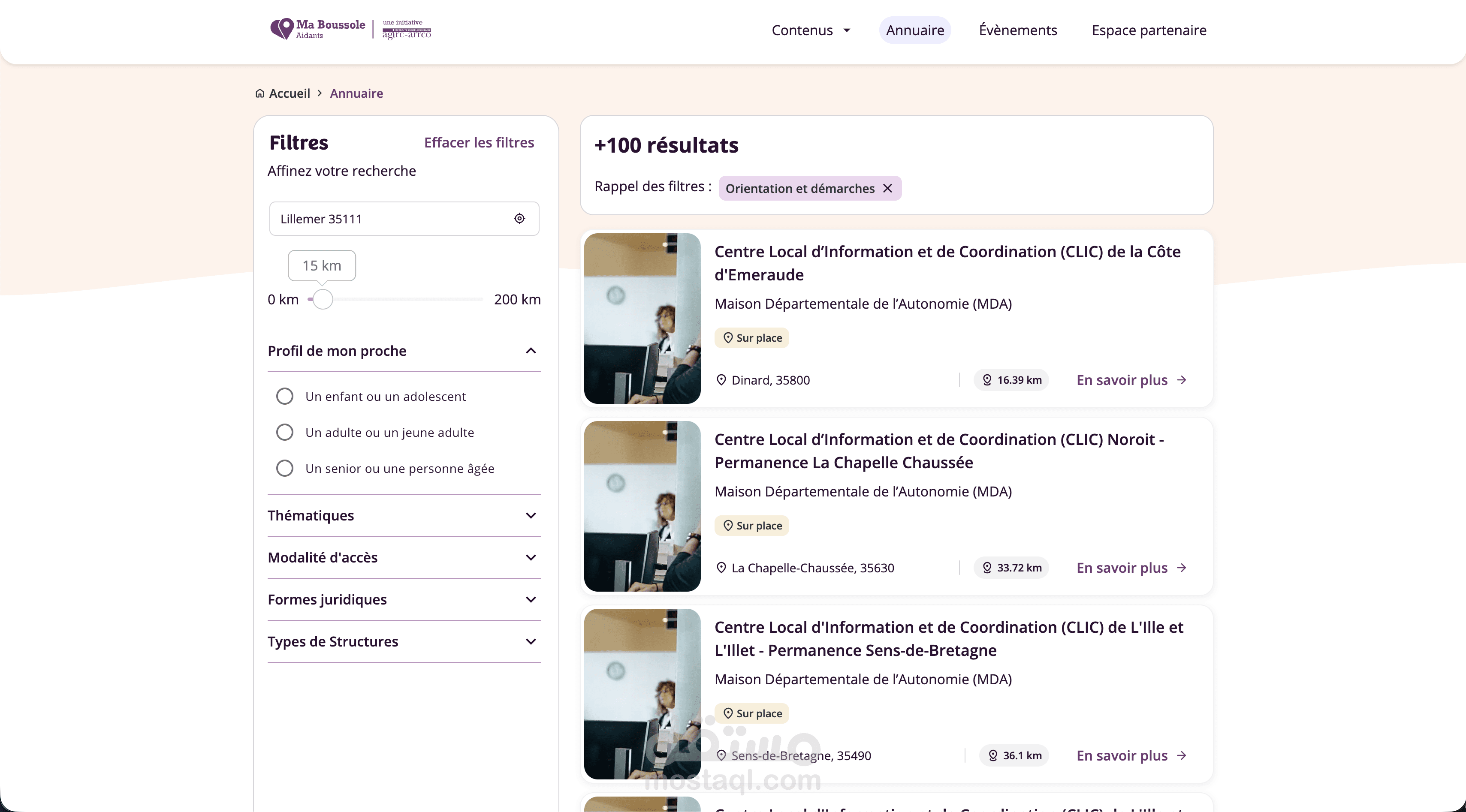Click the location pin next to Dinard, 35800
The height and width of the screenshot is (812, 1466).
[x=721, y=379]
